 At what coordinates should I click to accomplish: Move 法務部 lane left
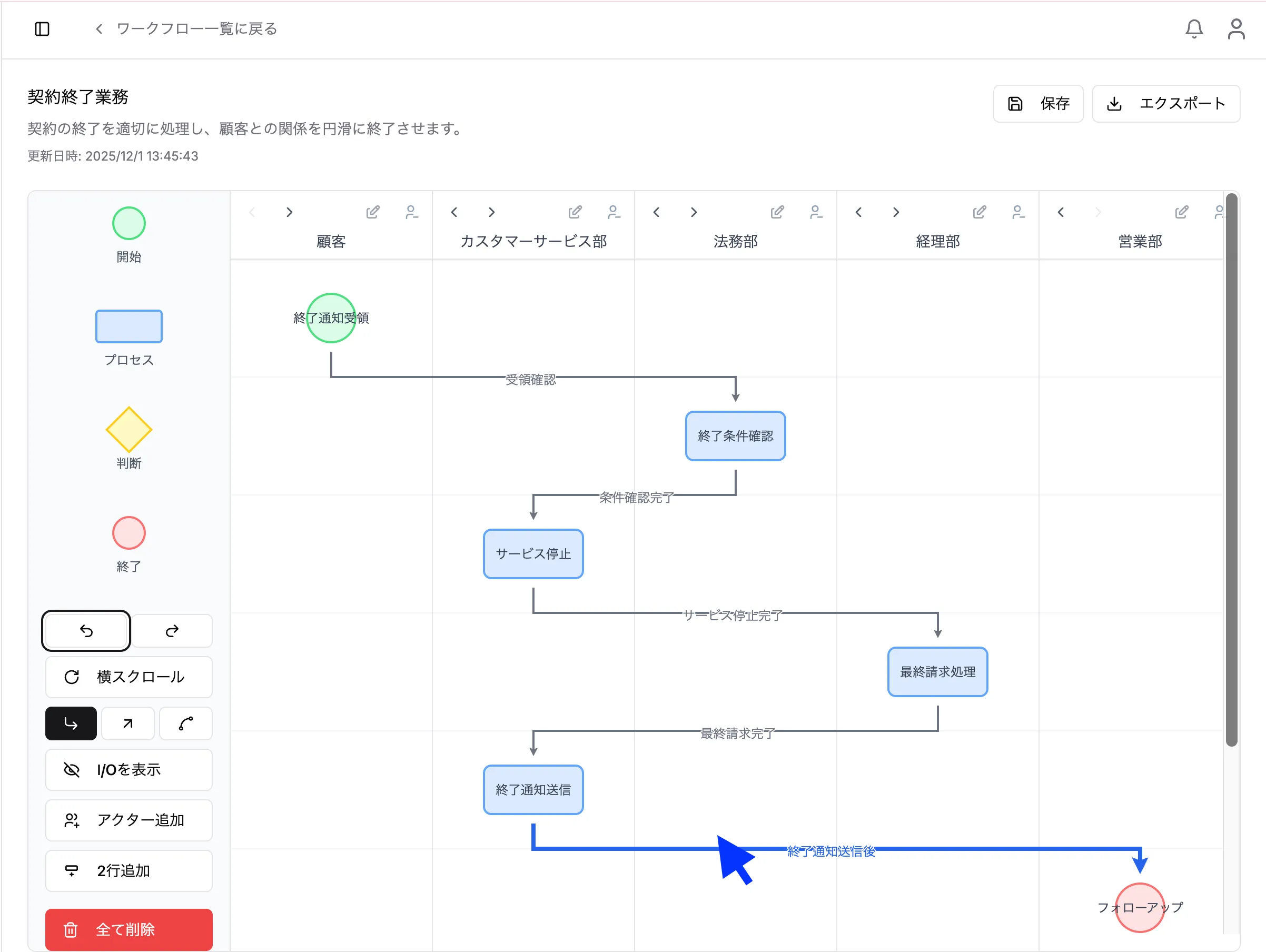pyautogui.click(x=657, y=212)
